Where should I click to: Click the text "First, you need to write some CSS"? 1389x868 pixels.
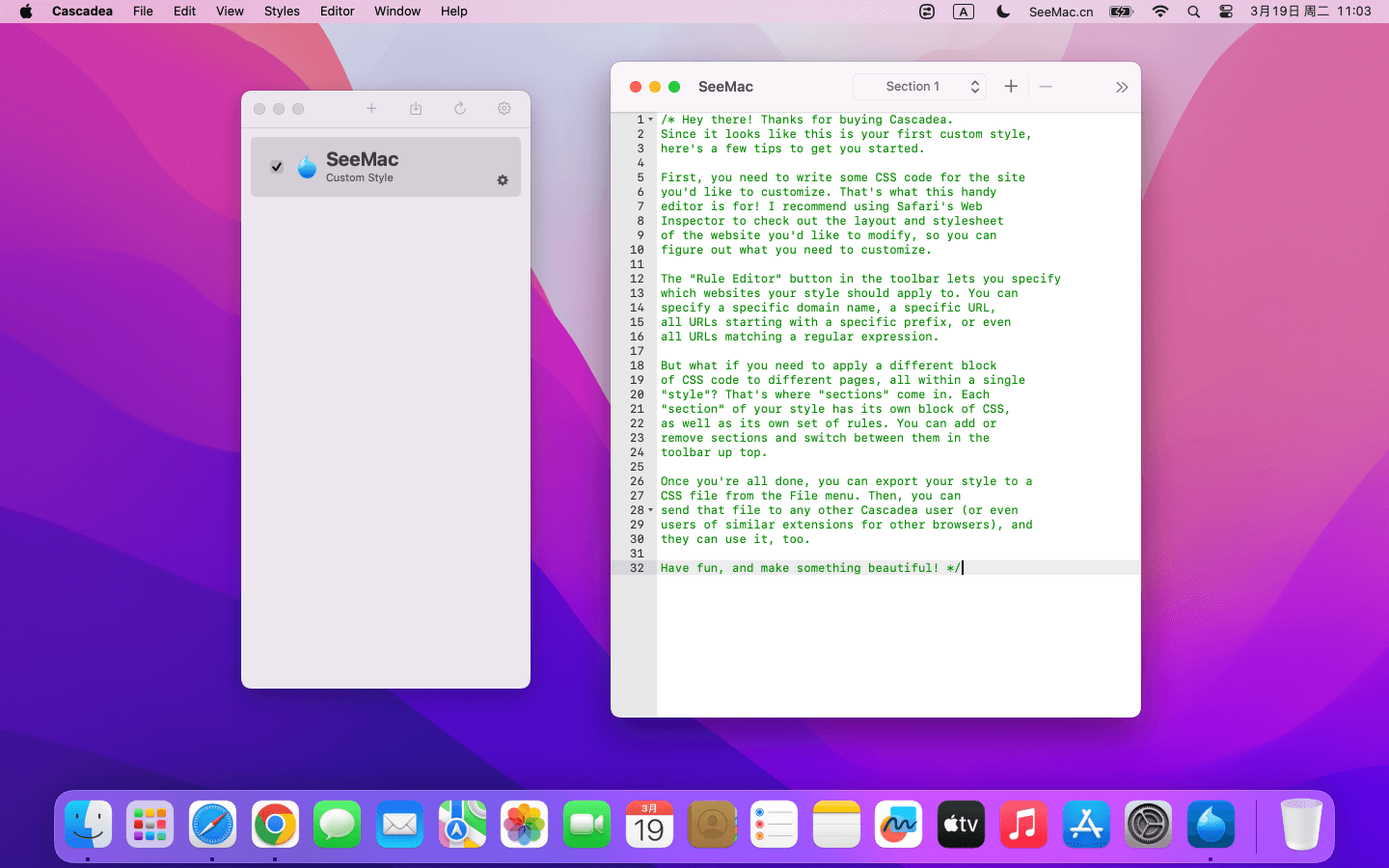tap(778, 177)
